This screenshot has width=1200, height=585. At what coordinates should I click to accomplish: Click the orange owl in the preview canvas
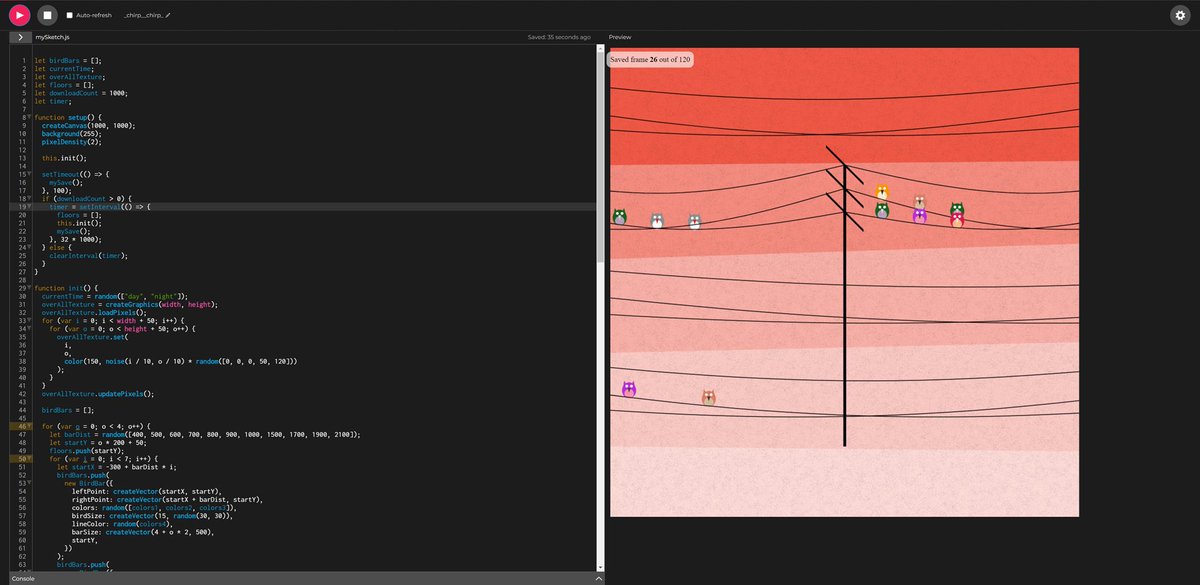coord(882,192)
